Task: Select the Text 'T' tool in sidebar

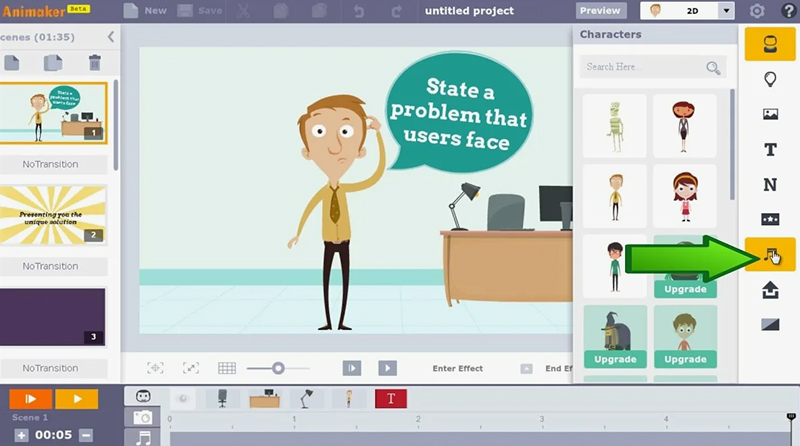Action: click(770, 150)
